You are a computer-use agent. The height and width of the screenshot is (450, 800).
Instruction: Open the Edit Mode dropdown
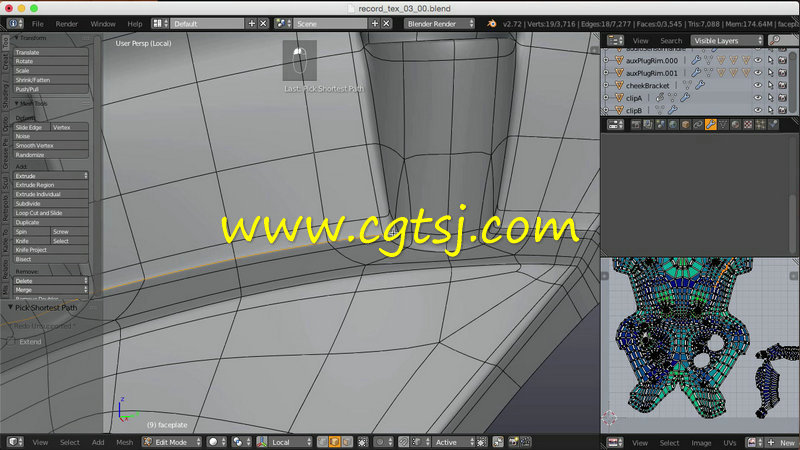172,442
